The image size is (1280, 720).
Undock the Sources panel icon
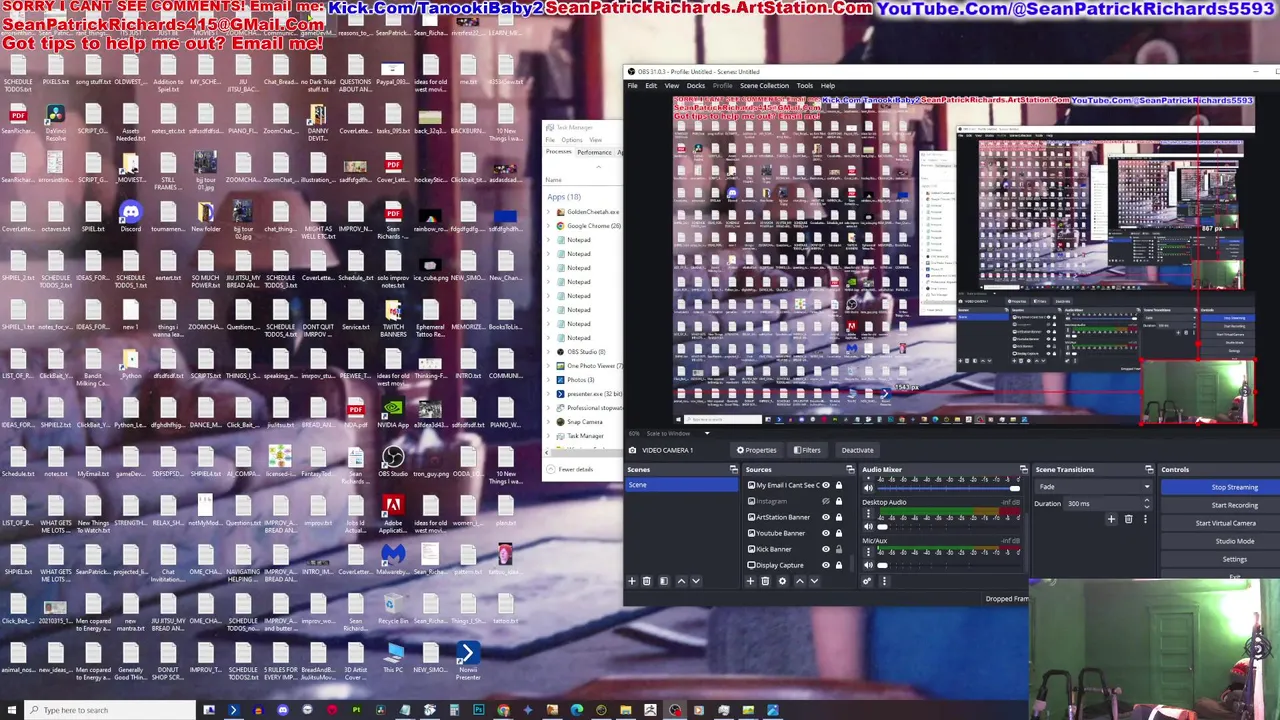(850, 469)
